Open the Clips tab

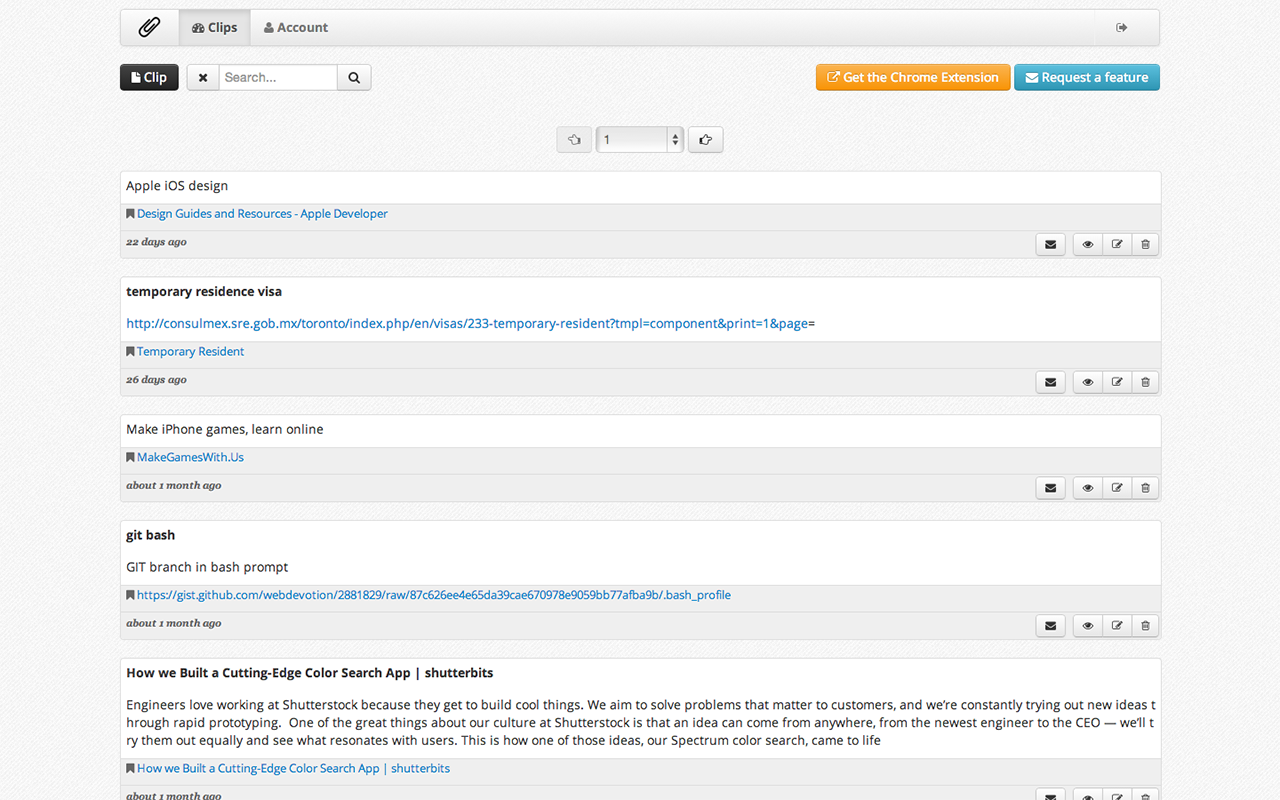click(x=215, y=28)
